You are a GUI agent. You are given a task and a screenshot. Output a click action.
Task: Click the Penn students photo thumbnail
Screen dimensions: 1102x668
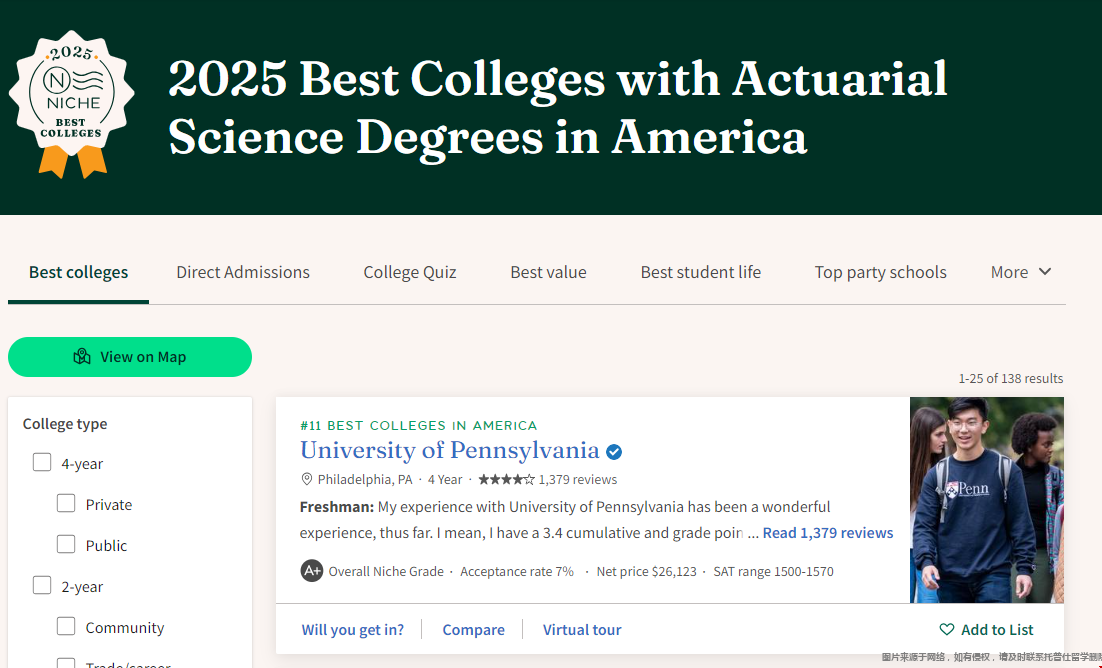(987, 500)
